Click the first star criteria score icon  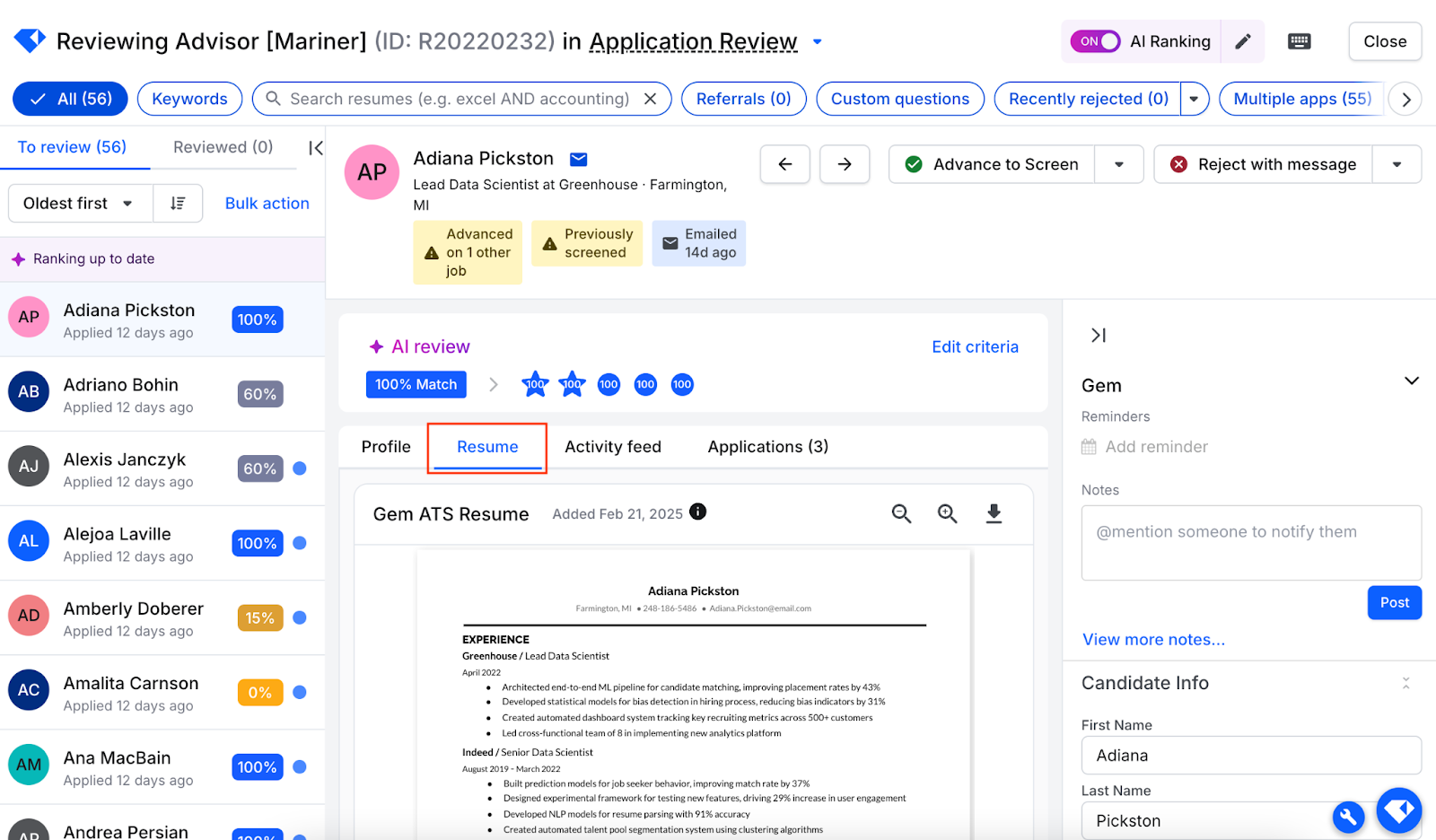(x=535, y=384)
